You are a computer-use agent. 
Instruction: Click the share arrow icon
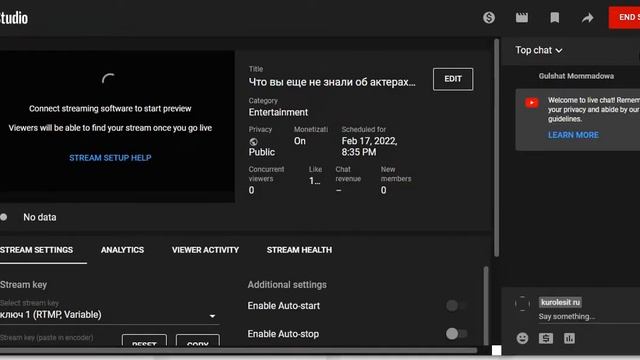click(x=587, y=18)
